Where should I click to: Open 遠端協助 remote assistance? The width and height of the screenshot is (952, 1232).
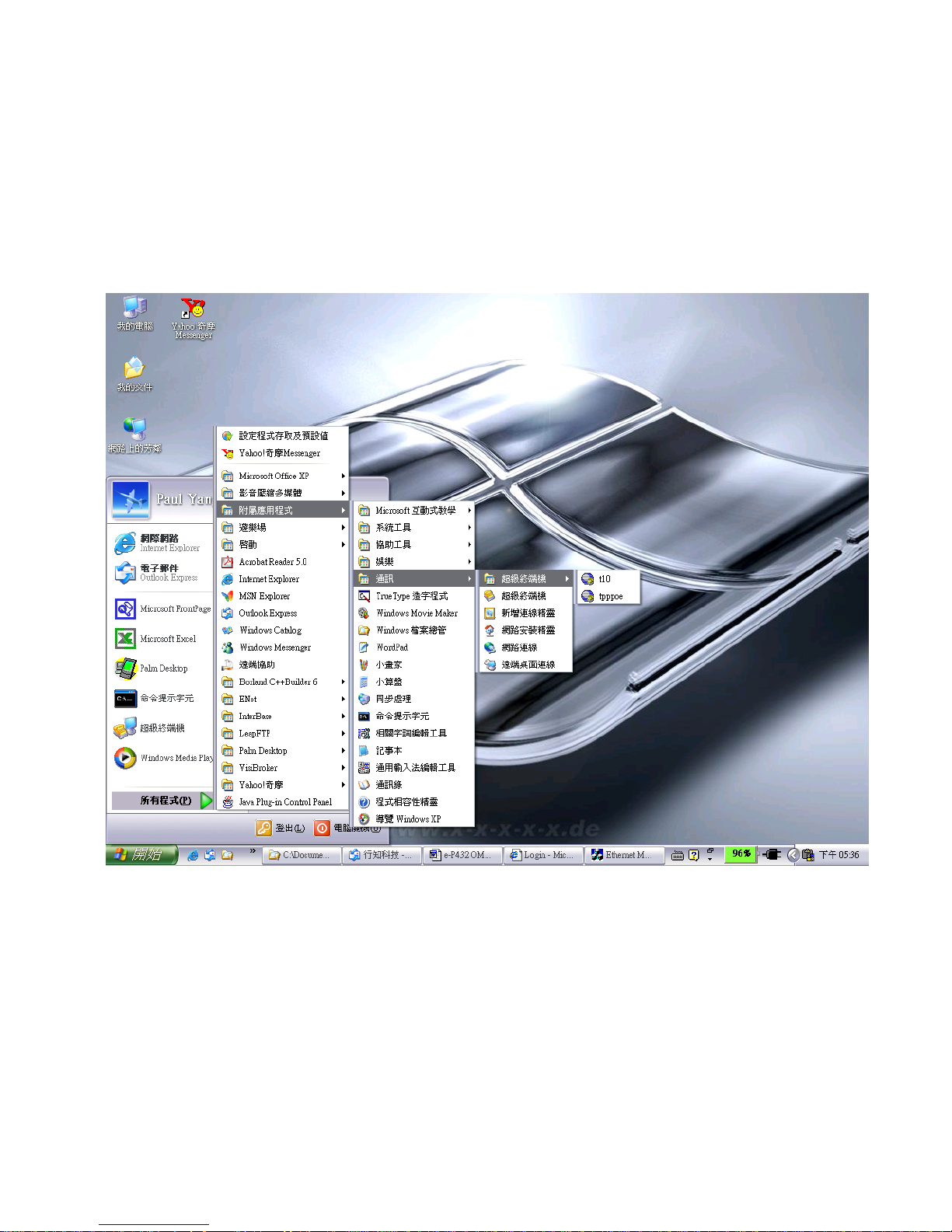pyautogui.click(x=283, y=665)
